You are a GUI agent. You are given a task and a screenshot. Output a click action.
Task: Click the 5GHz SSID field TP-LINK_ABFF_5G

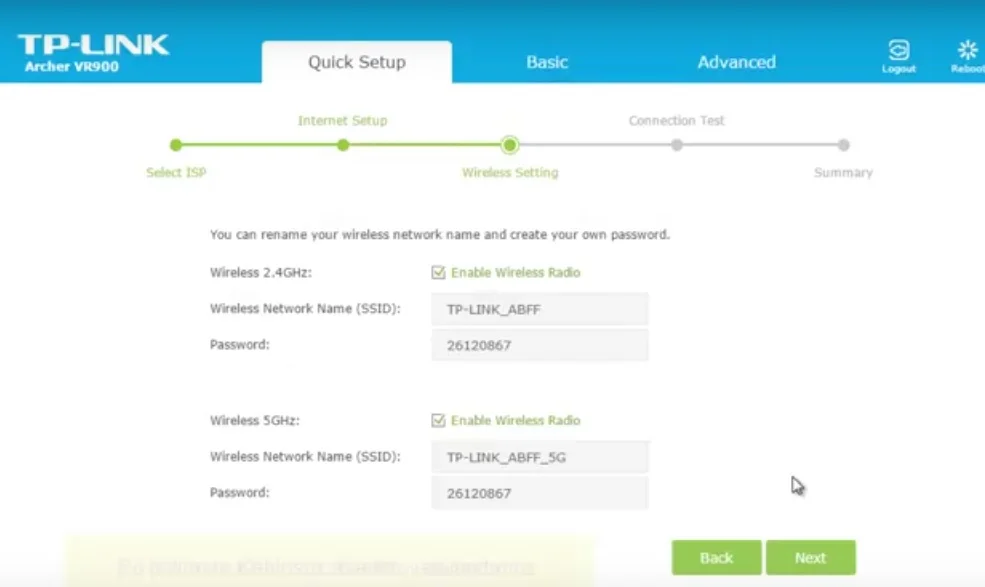[540, 457]
